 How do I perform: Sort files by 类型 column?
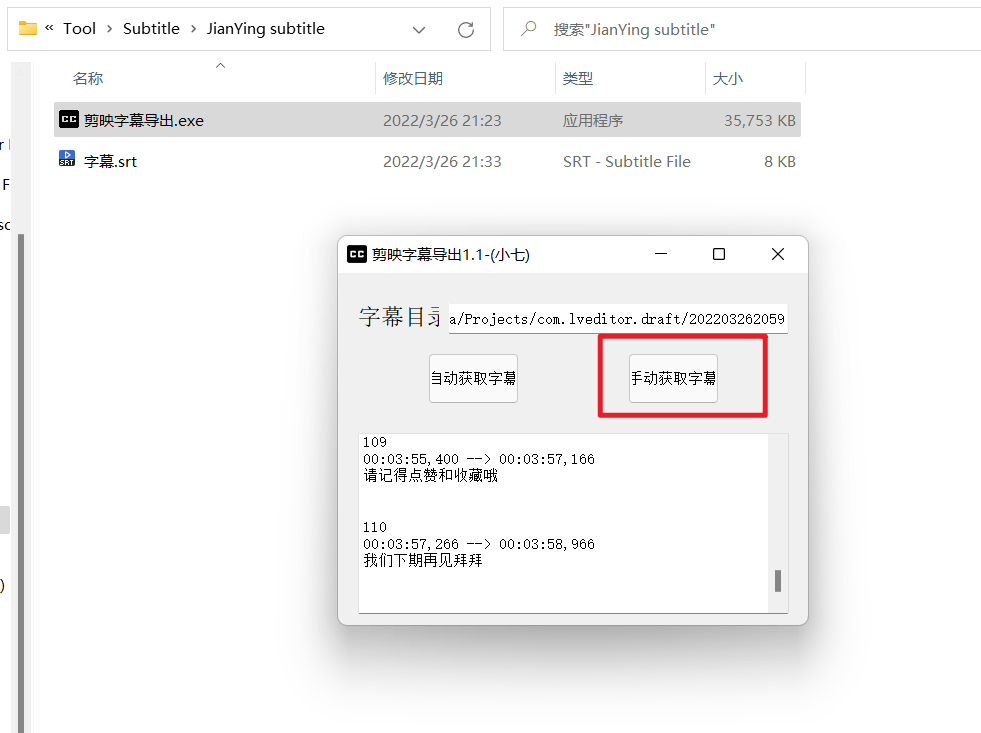pos(577,79)
